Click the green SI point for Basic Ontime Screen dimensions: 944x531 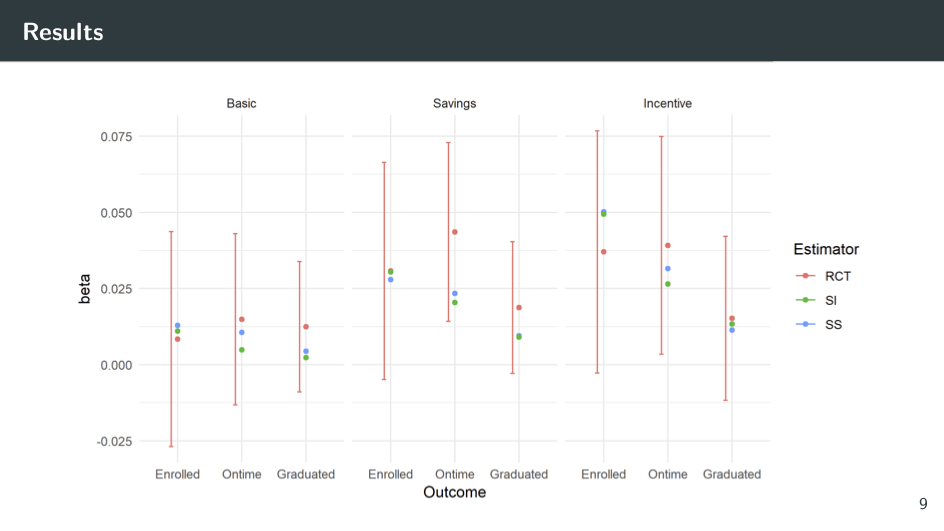[242, 350]
